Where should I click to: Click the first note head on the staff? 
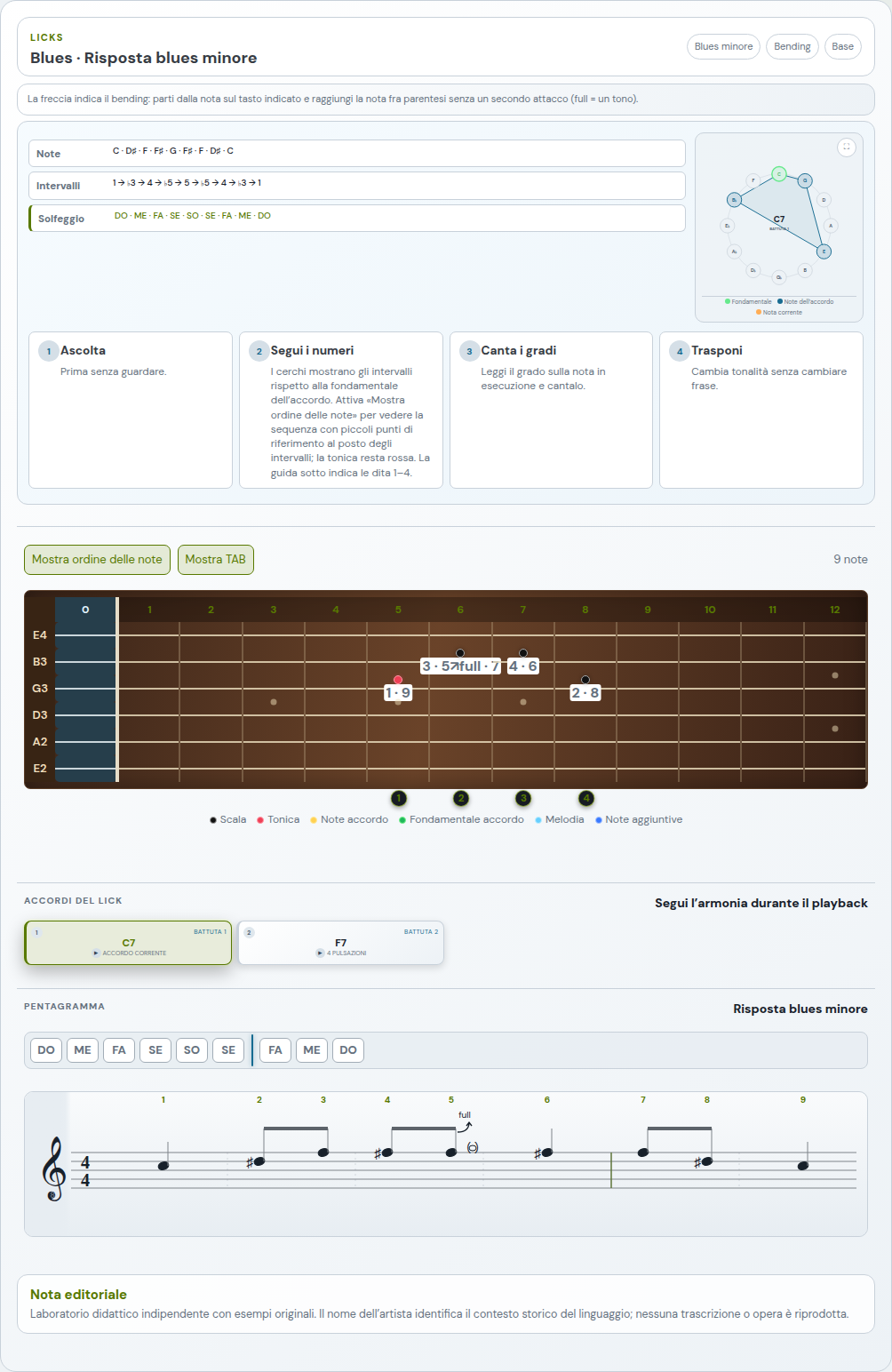(163, 1166)
